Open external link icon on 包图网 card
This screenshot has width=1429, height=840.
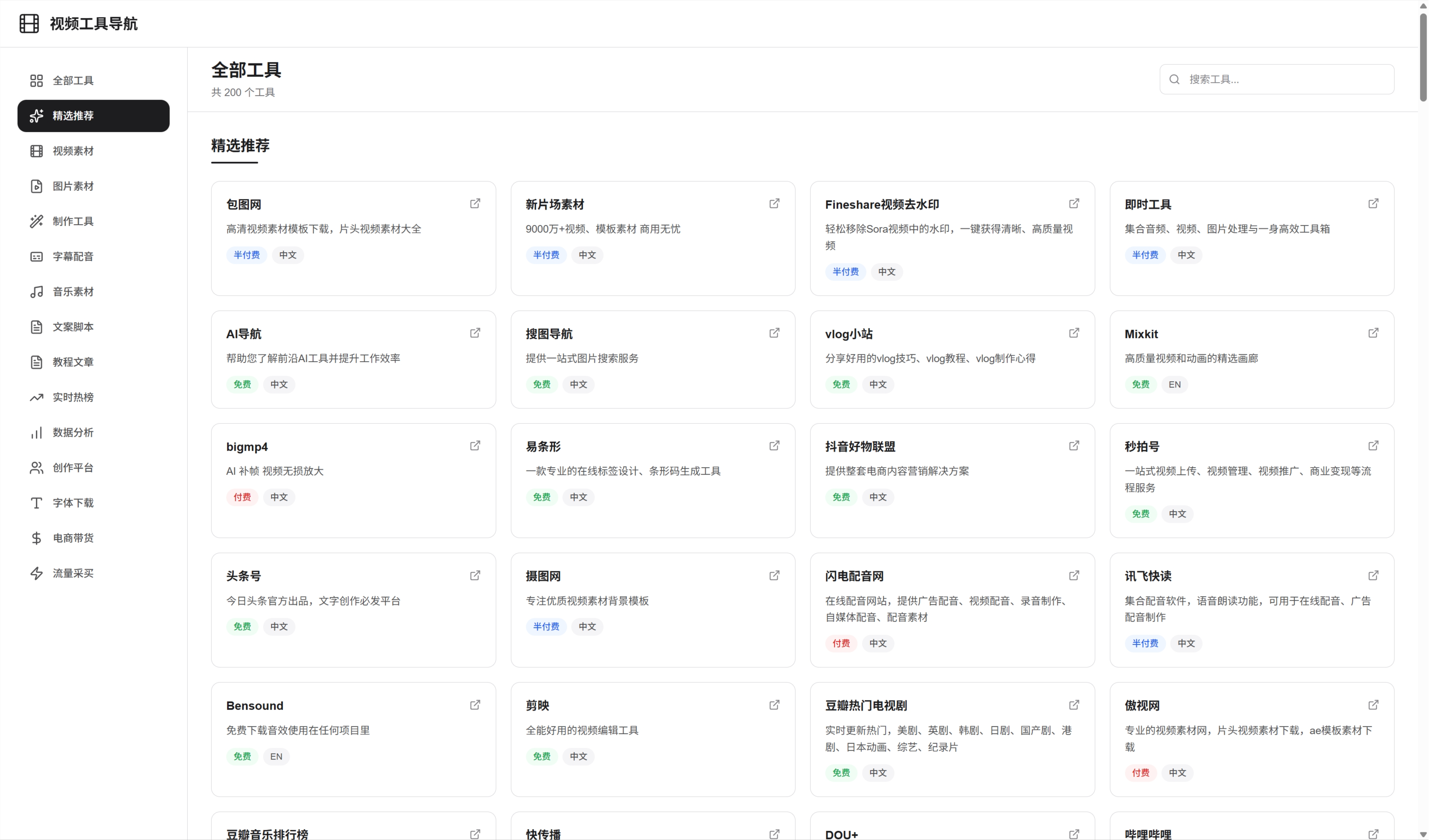tap(475, 204)
